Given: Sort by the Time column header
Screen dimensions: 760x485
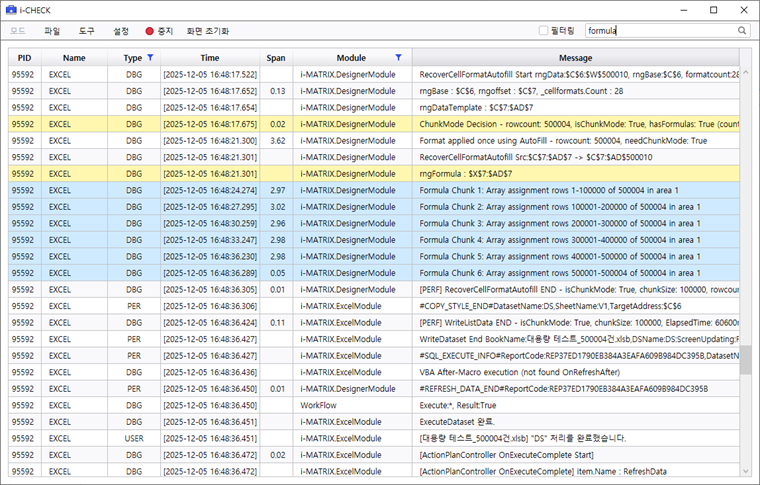Looking at the screenshot, I should point(209,58).
